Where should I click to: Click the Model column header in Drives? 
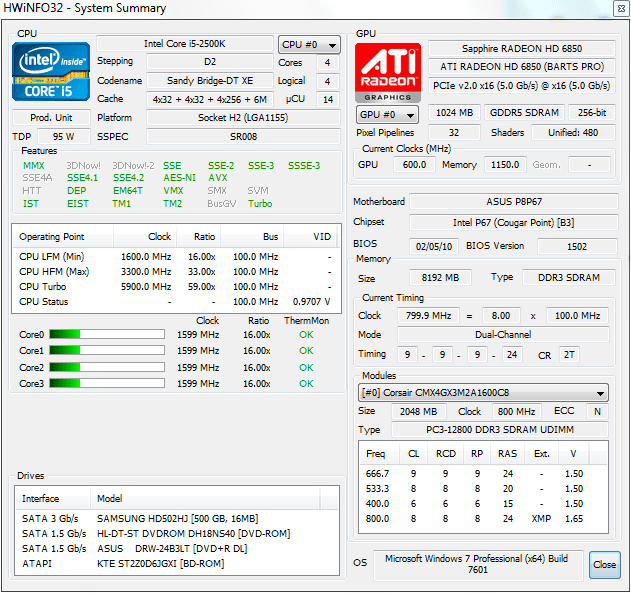tap(205, 498)
